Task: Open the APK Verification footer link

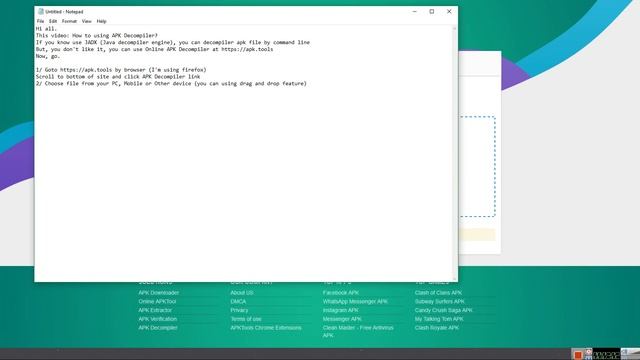Action: [x=158, y=319]
